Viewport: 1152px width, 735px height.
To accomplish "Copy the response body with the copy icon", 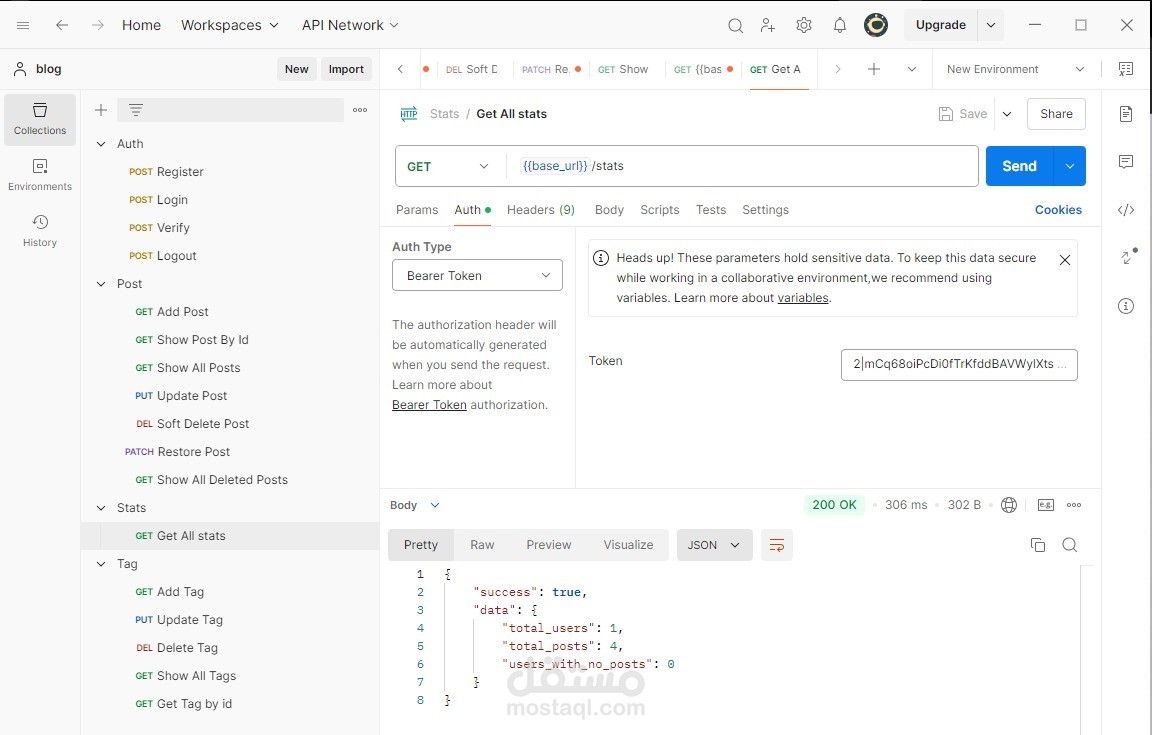I will (1037, 545).
